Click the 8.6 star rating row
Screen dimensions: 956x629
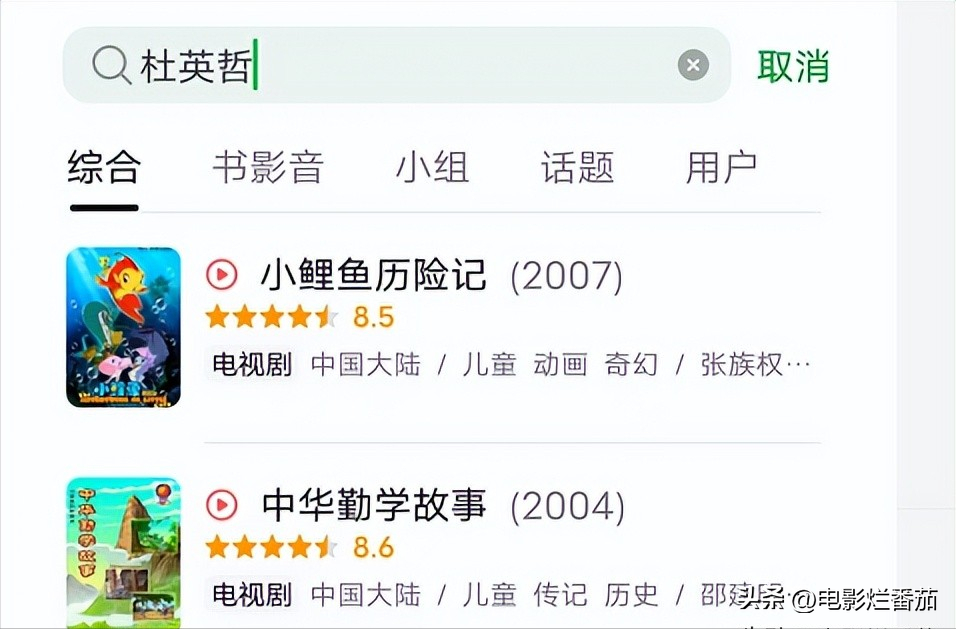299,548
